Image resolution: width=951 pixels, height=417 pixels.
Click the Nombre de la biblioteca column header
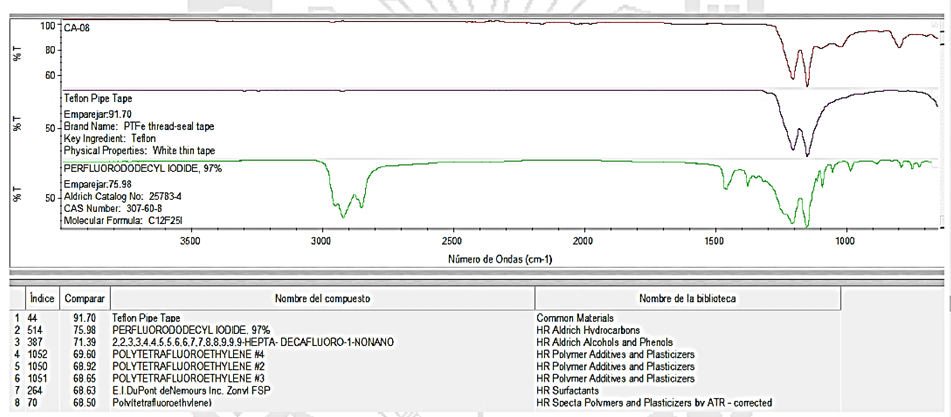click(x=687, y=298)
